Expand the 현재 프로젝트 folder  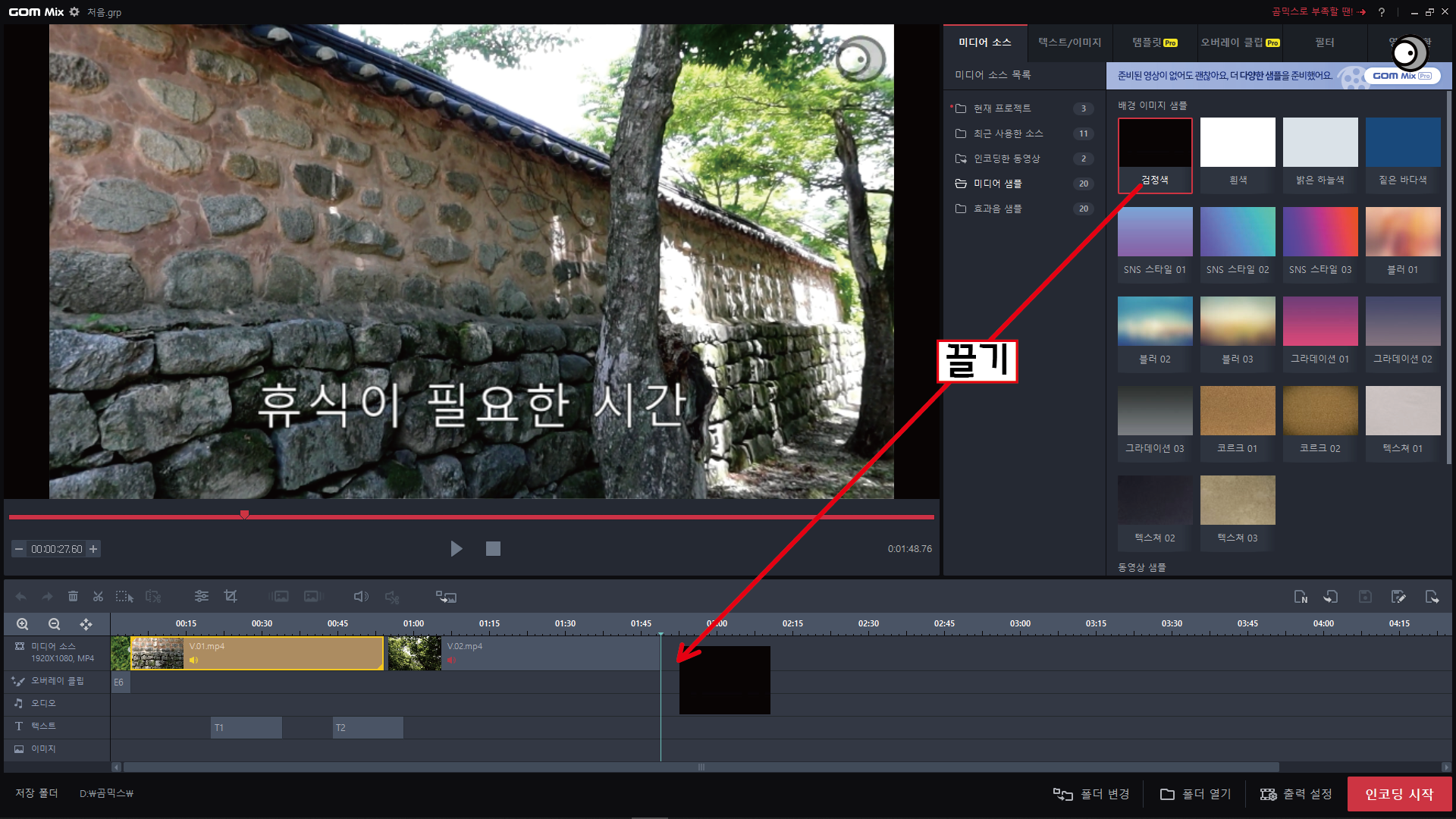tap(1002, 108)
